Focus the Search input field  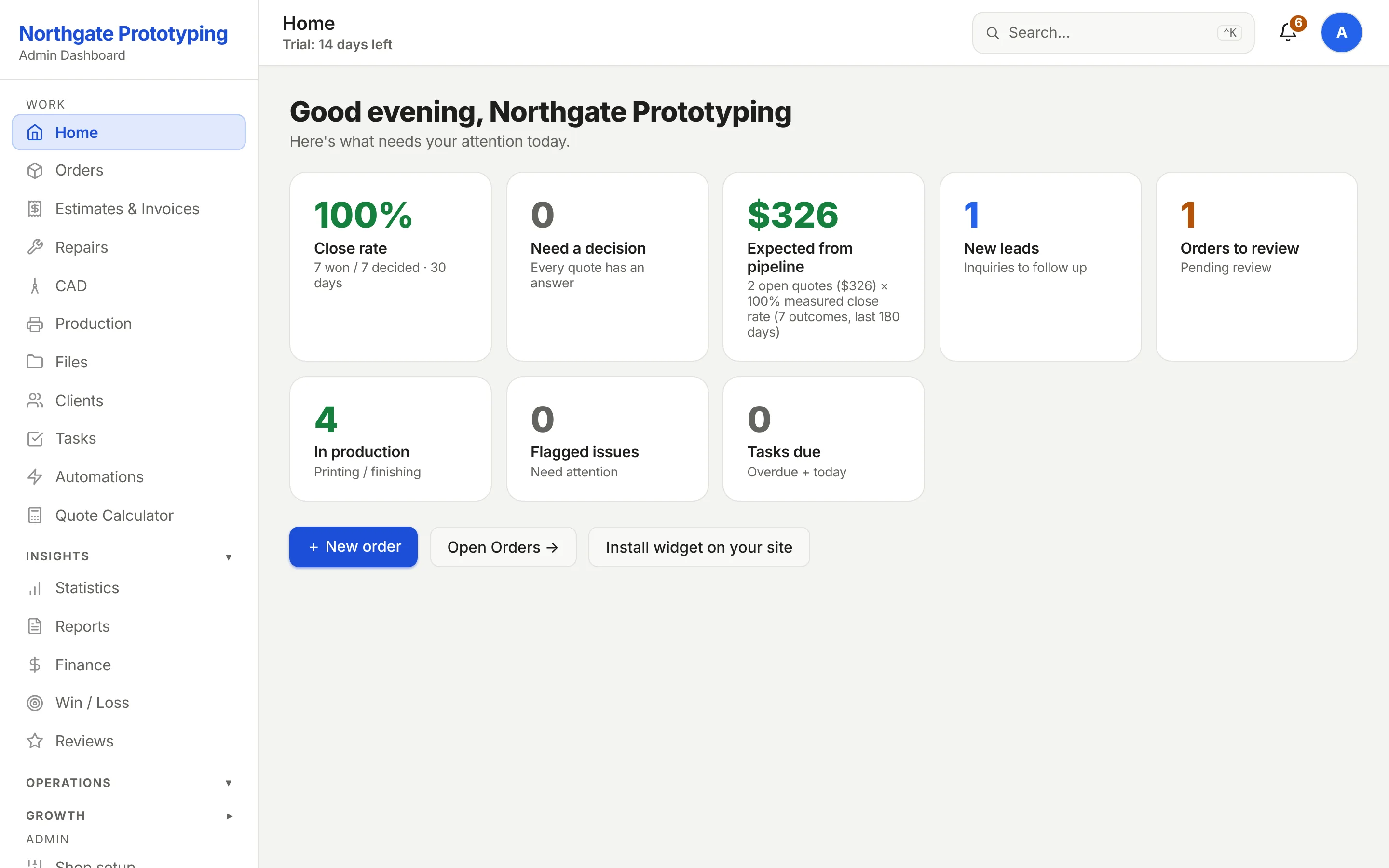click(x=1113, y=33)
